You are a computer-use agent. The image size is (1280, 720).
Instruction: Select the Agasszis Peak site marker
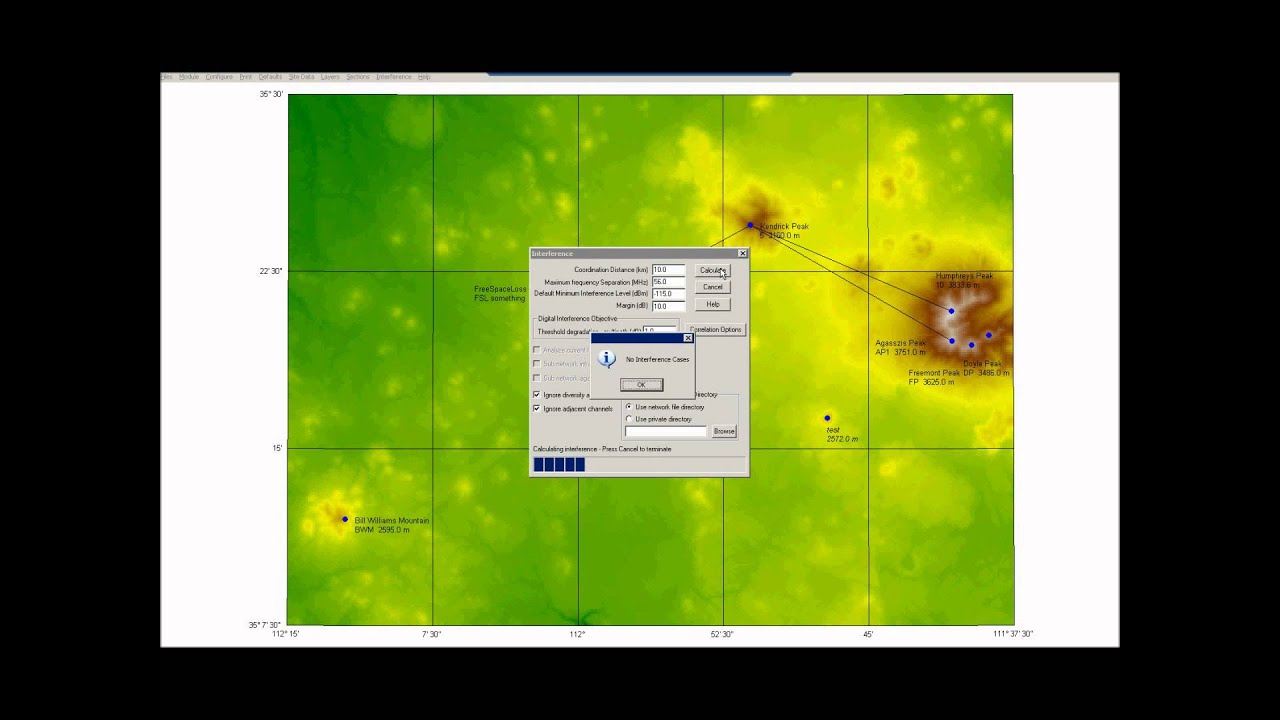coord(952,341)
